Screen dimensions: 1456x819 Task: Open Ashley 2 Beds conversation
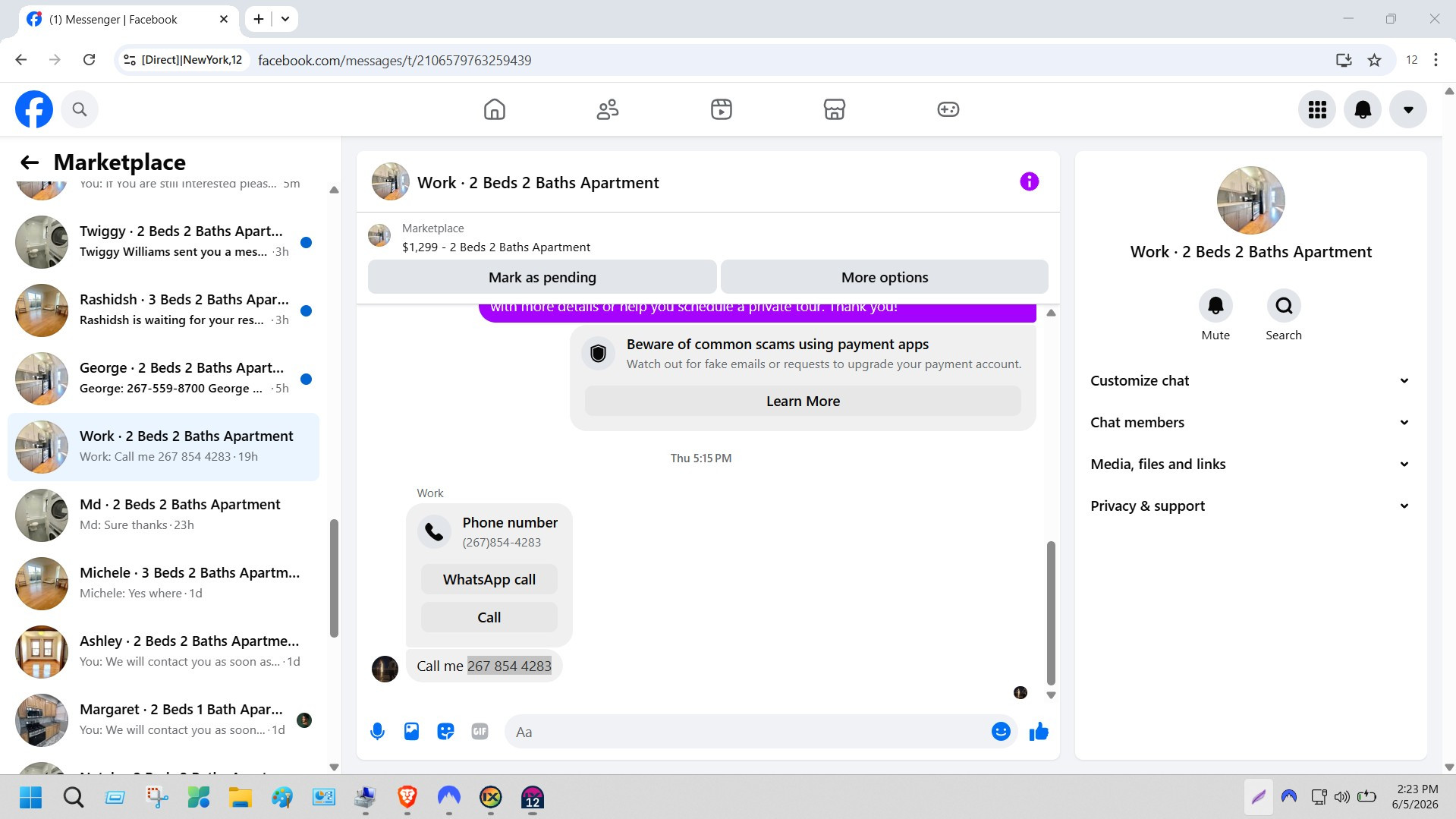(x=163, y=652)
